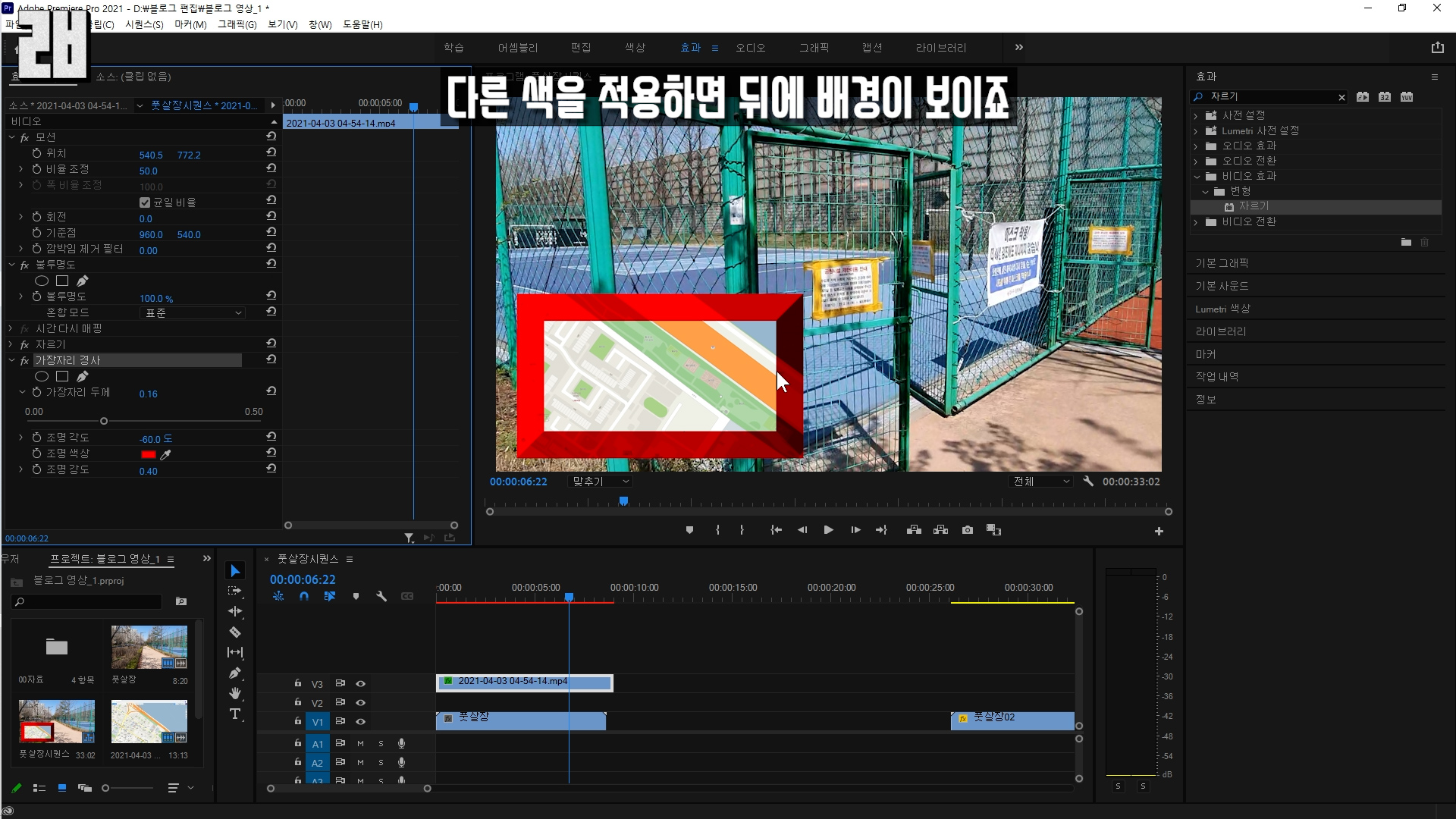Image resolution: width=1456 pixels, height=819 pixels.
Task: Select the 풋살장02 clip on the timeline
Action: pos(1016,721)
